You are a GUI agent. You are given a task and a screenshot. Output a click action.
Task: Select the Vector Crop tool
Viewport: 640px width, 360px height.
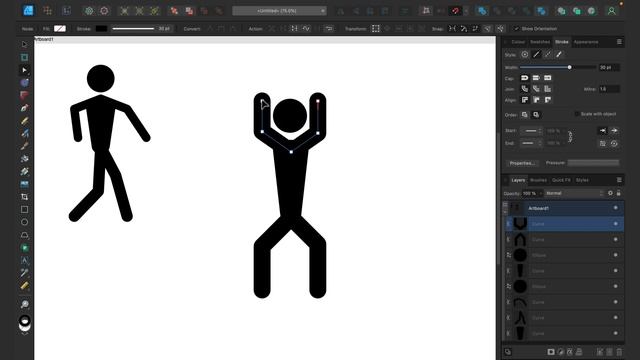24,197
